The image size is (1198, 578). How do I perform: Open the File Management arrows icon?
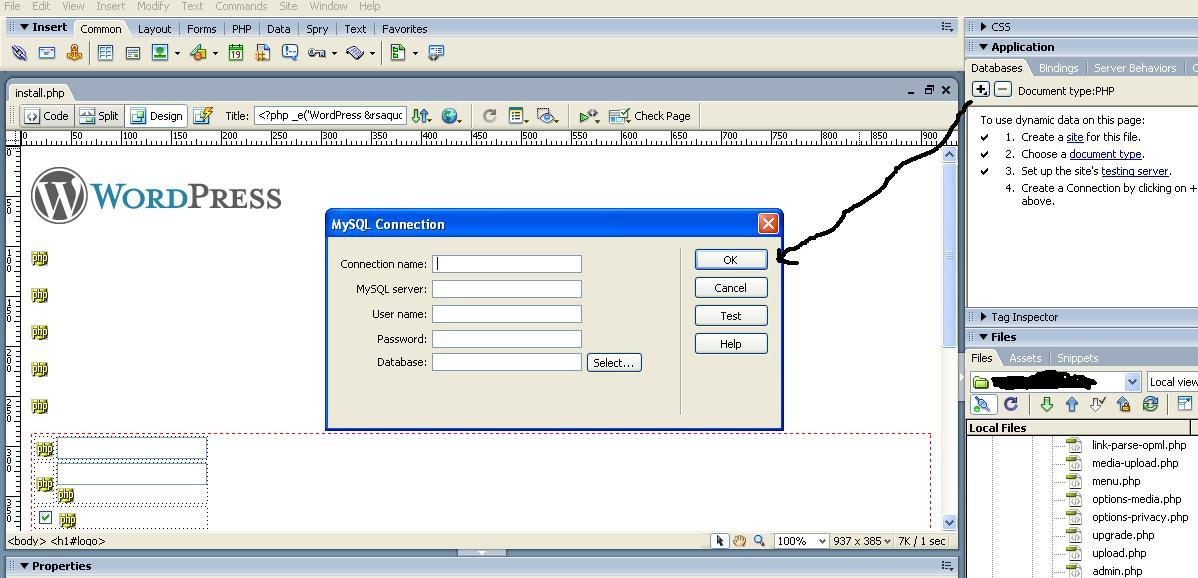pos(420,116)
